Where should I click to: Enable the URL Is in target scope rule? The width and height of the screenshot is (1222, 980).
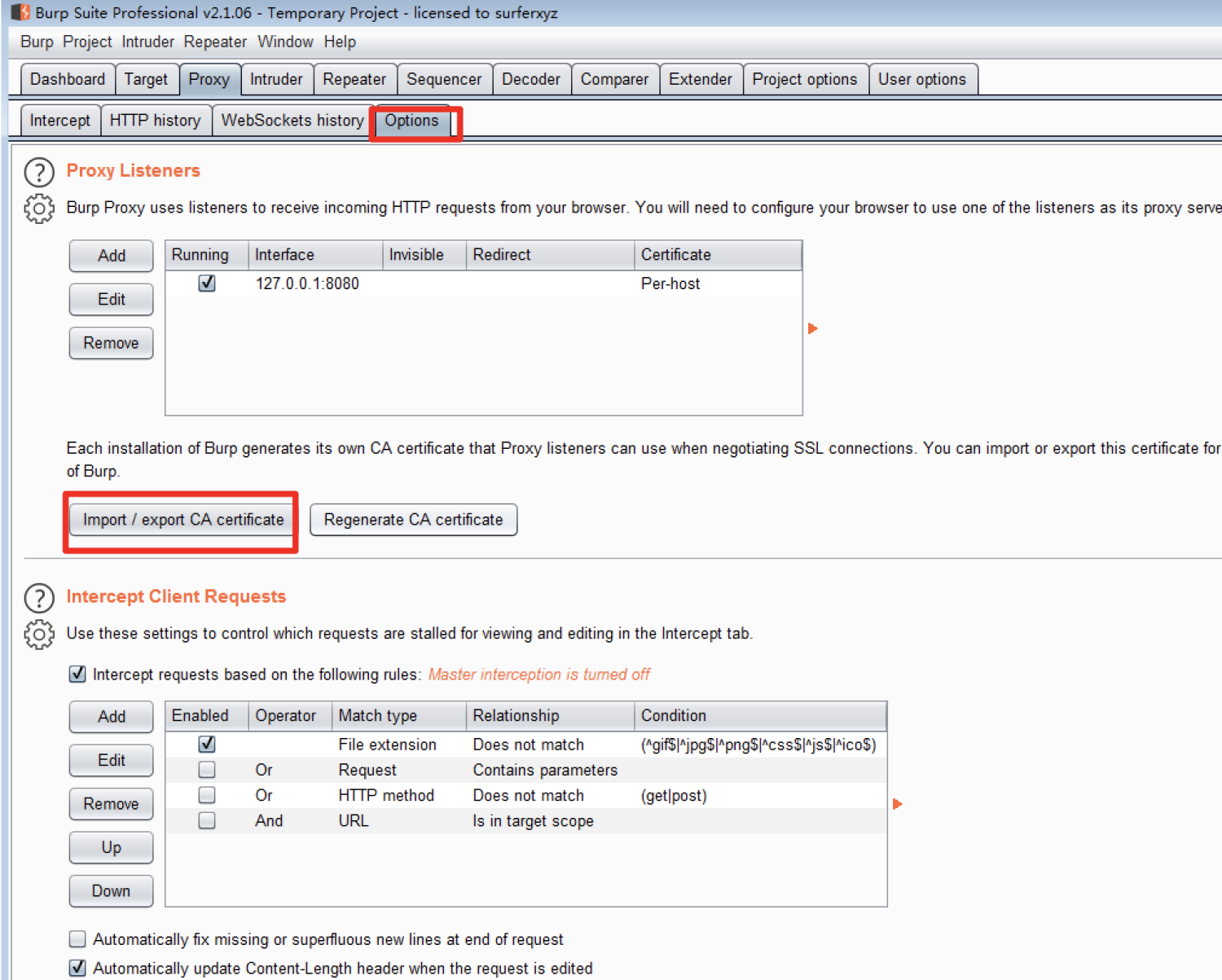point(207,820)
